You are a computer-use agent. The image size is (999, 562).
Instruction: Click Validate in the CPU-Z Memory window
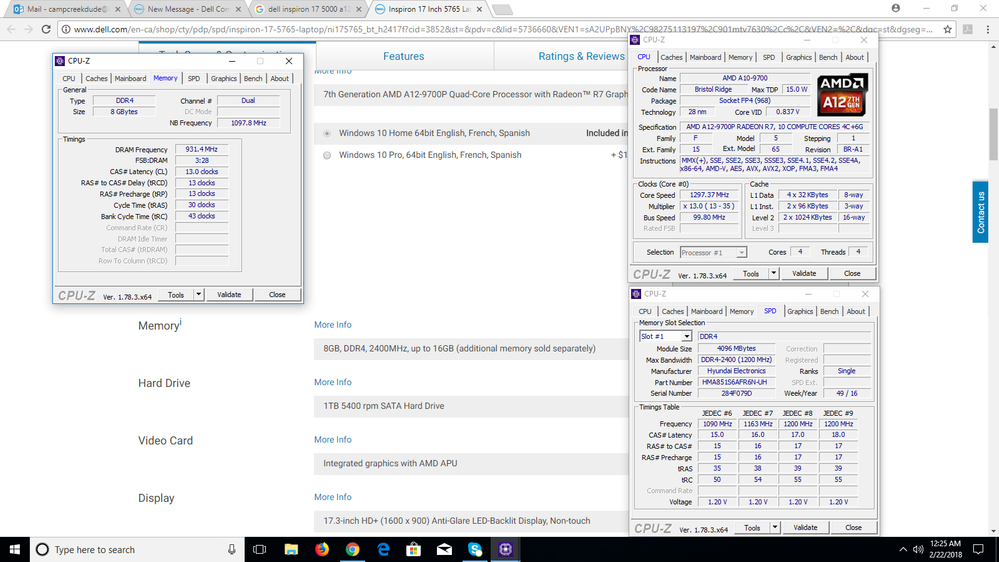point(229,294)
